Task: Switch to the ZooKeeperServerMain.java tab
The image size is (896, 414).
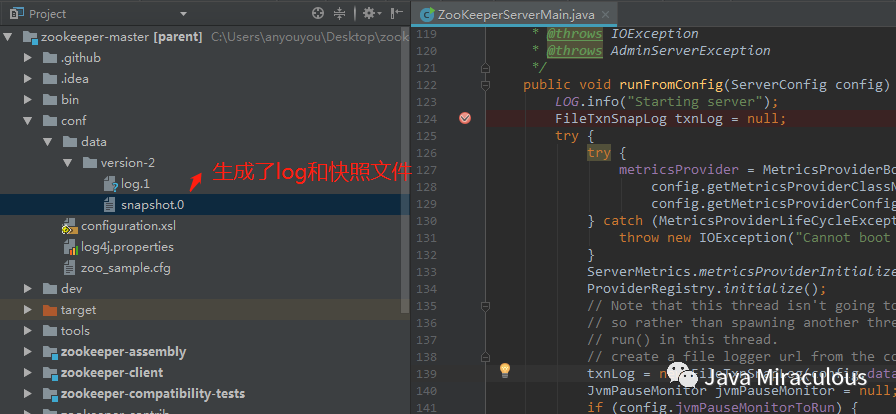Action: 515,14
